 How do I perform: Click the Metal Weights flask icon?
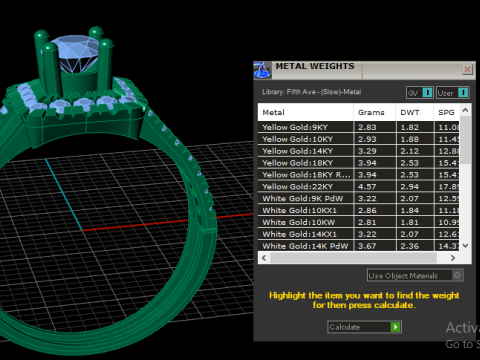pyautogui.click(x=262, y=70)
